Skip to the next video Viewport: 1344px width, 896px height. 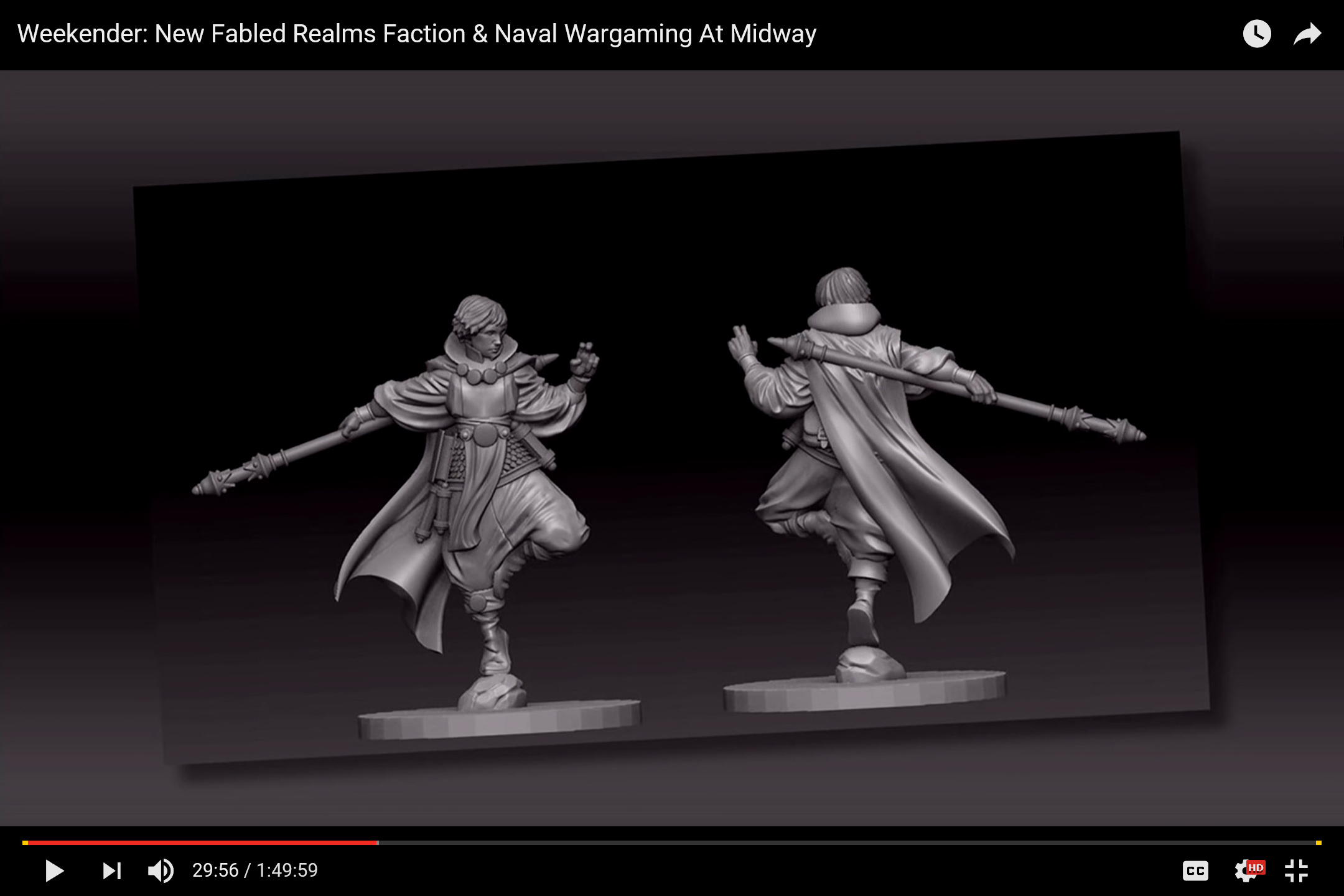pyautogui.click(x=111, y=870)
